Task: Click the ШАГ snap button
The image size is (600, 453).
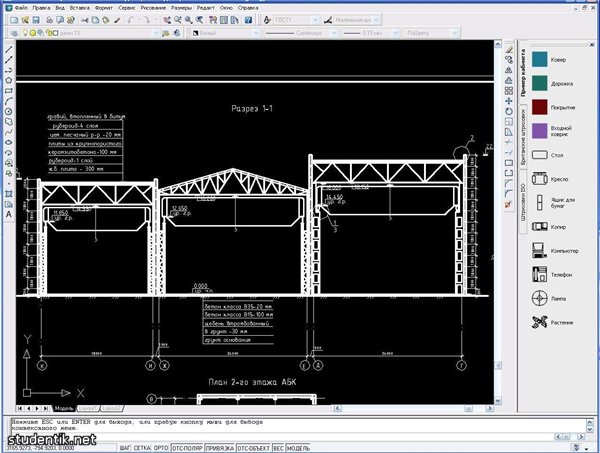Action: (x=125, y=448)
